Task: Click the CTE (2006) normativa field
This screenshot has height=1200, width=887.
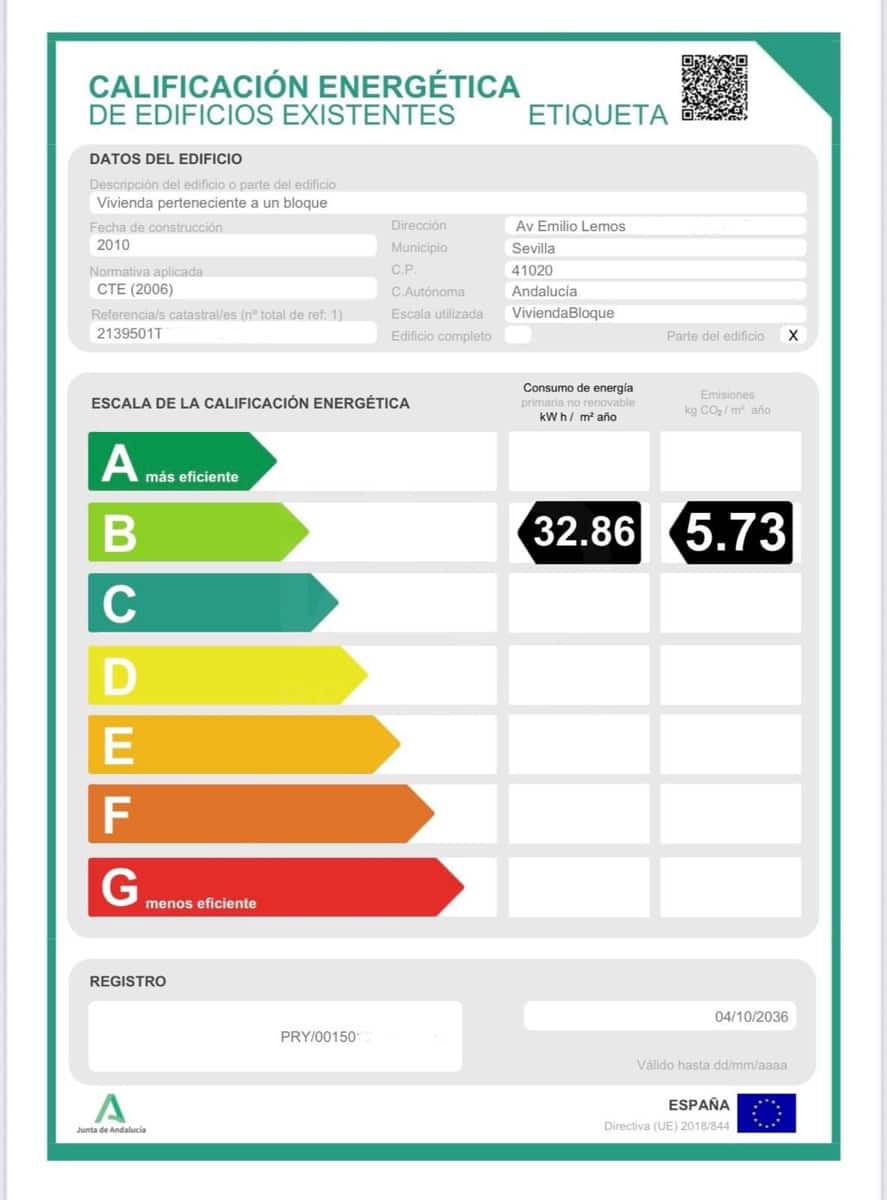Action: pos(233,290)
